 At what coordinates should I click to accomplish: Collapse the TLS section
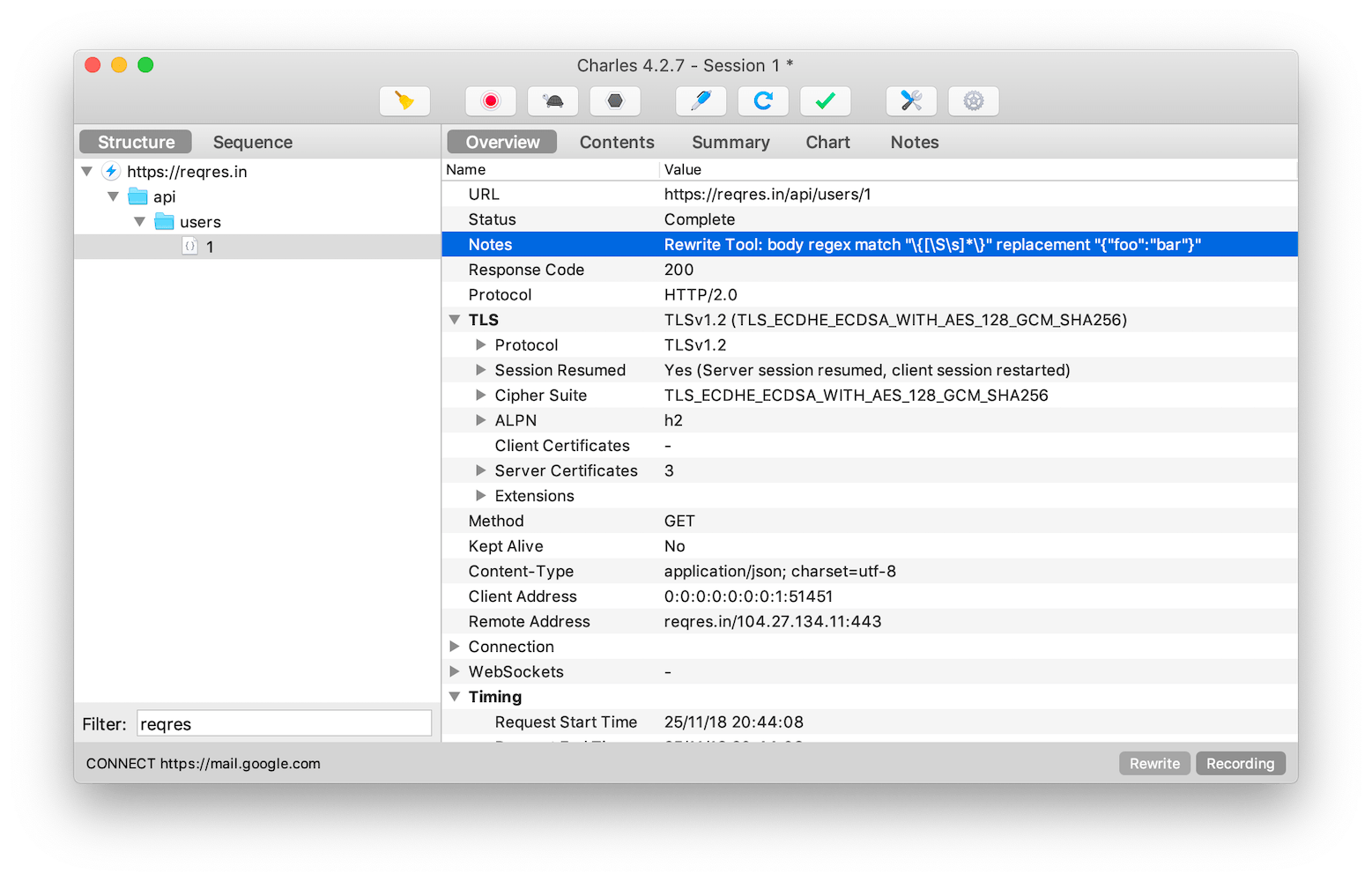coord(455,320)
